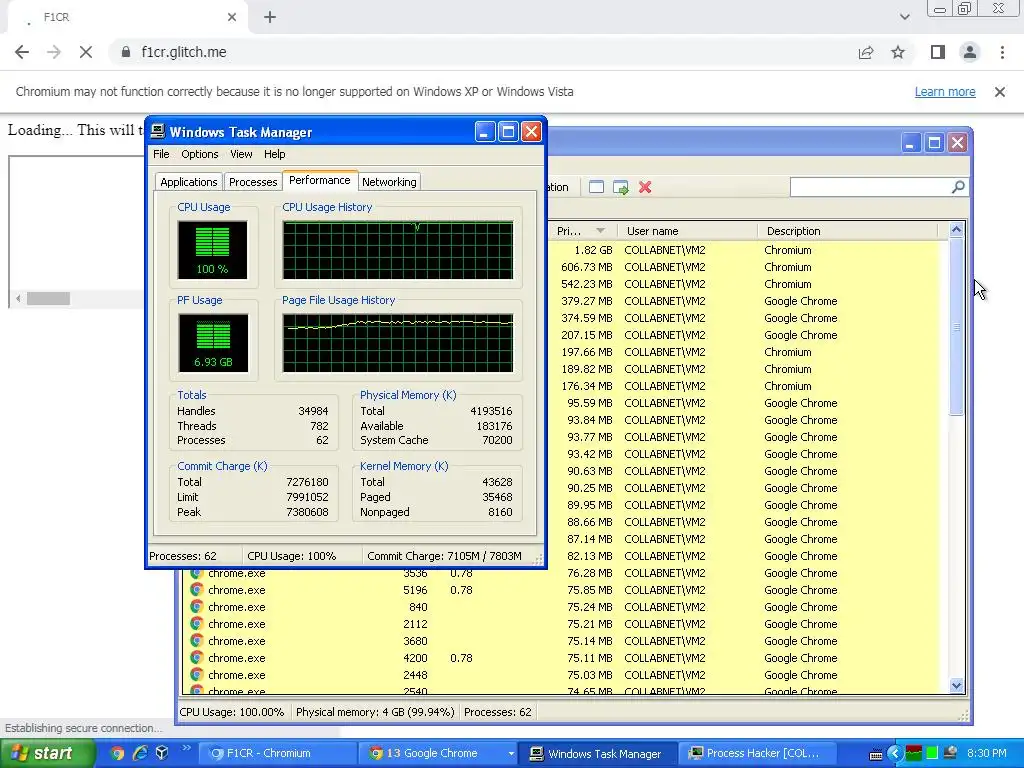Open a new browser tab

(270, 18)
